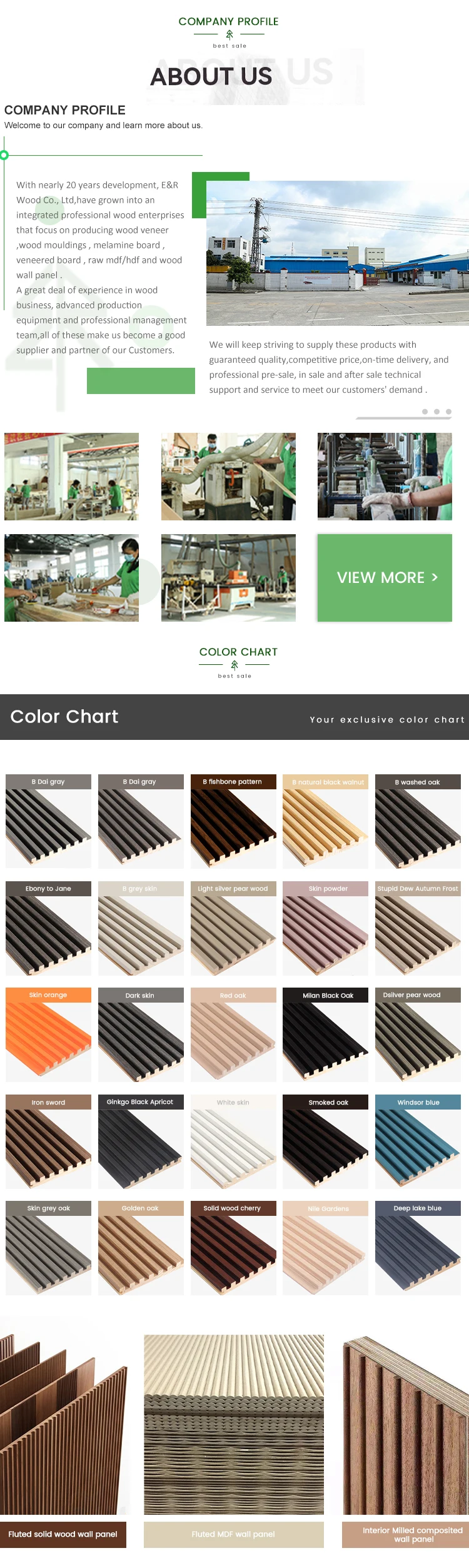This screenshot has height=1568, width=469.
Task: Click the tree icon under COMPANY PROFILE heading
Action: click(x=229, y=34)
